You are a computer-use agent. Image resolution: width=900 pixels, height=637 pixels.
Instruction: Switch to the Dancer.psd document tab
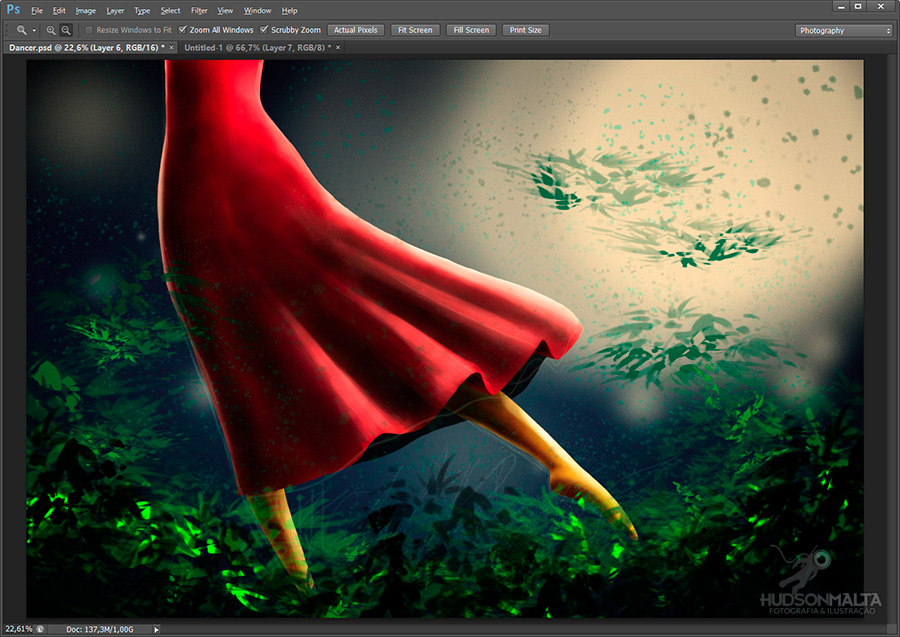point(87,48)
